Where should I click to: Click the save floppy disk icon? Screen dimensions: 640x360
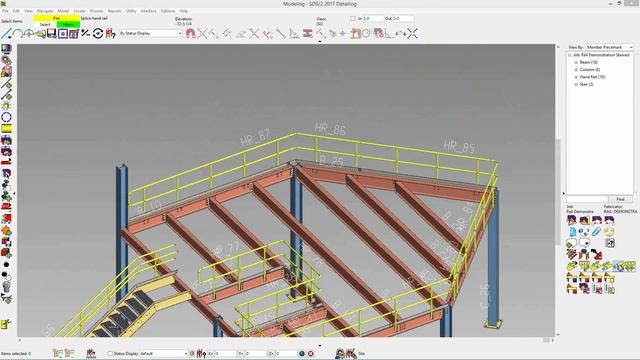pos(51,33)
